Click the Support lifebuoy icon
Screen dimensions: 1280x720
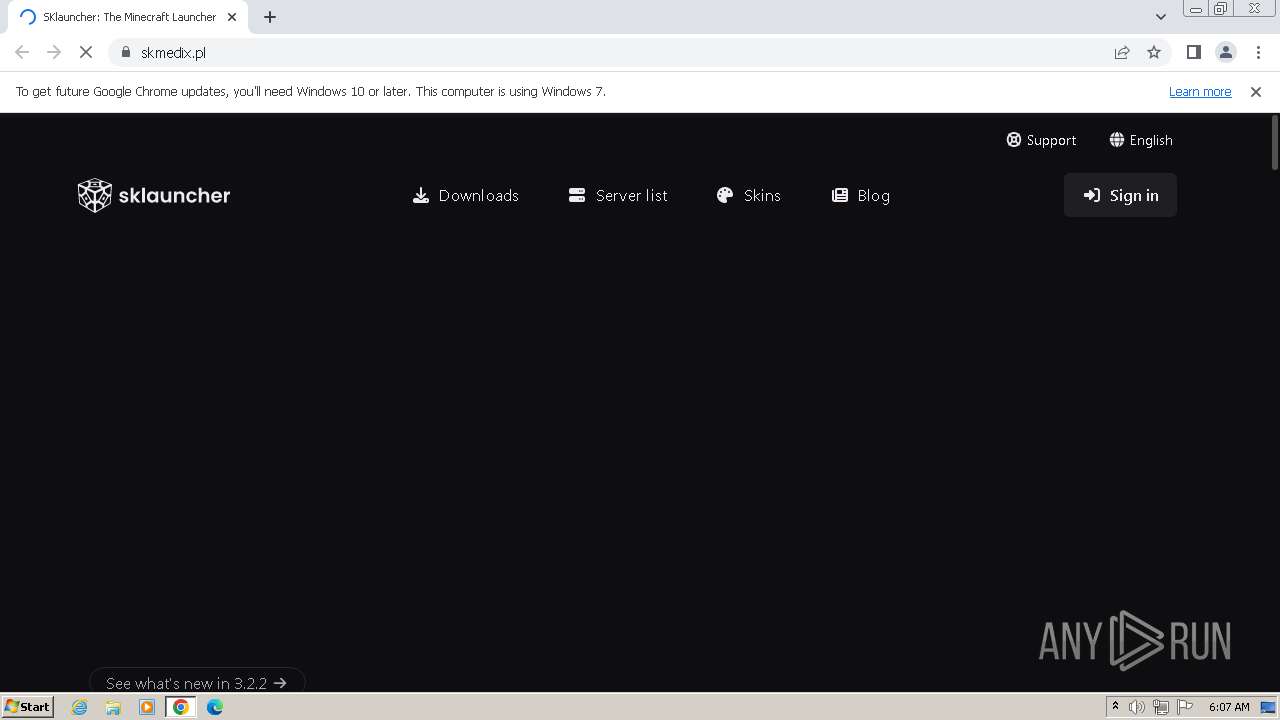point(1014,140)
